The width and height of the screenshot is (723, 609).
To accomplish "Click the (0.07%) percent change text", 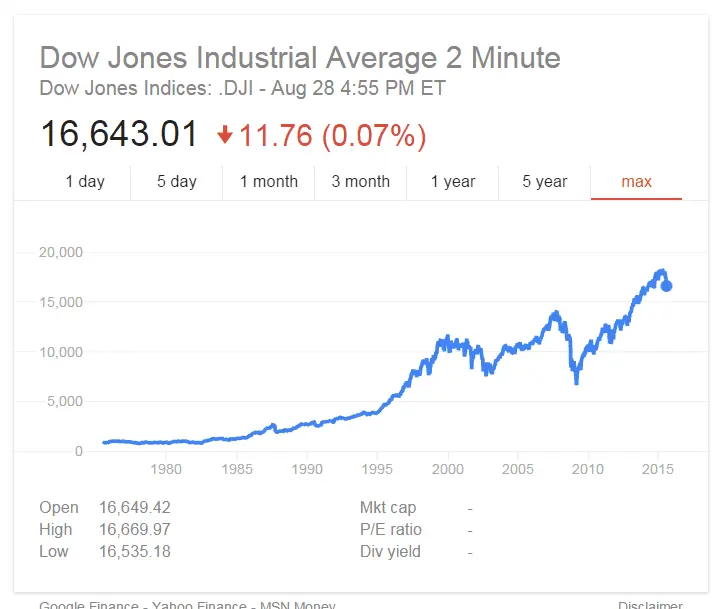I will [x=374, y=135].
